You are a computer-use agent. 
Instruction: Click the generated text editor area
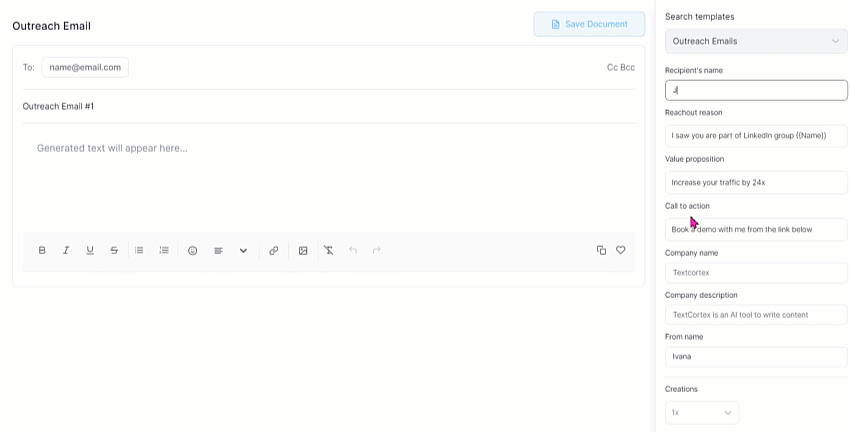329,178
